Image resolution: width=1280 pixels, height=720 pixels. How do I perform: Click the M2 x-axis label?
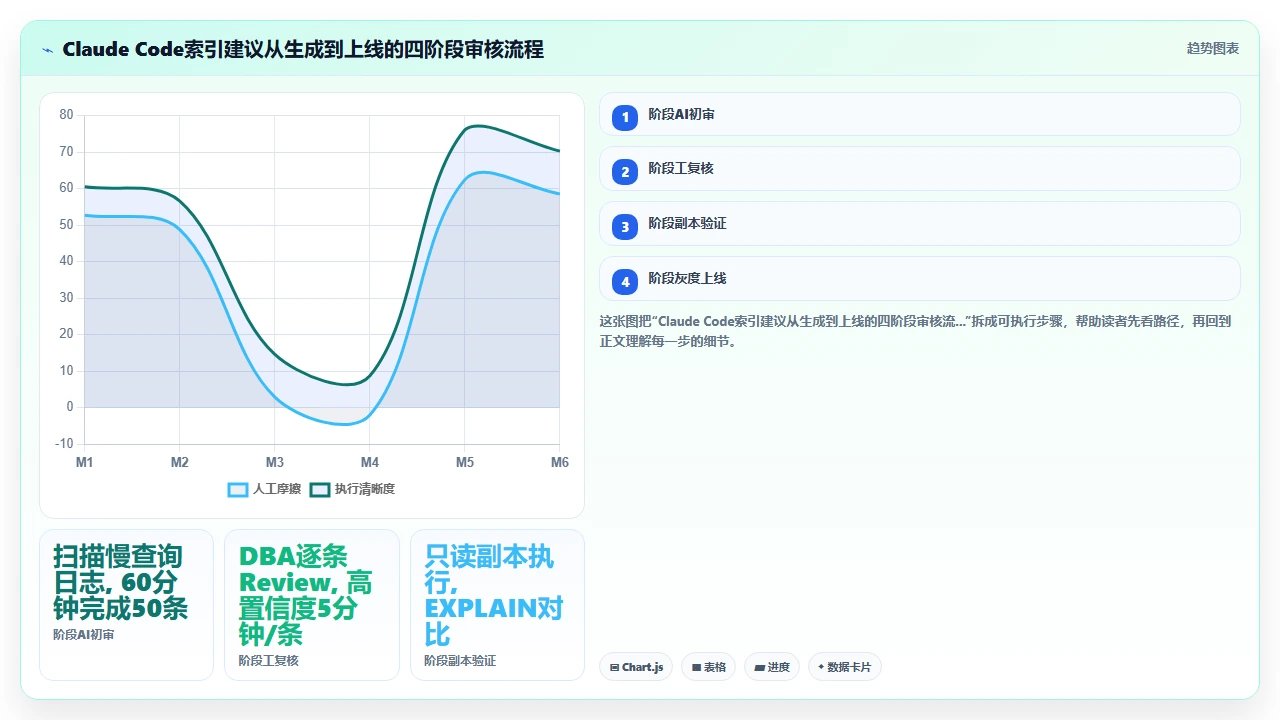click(x=180, y=462)
